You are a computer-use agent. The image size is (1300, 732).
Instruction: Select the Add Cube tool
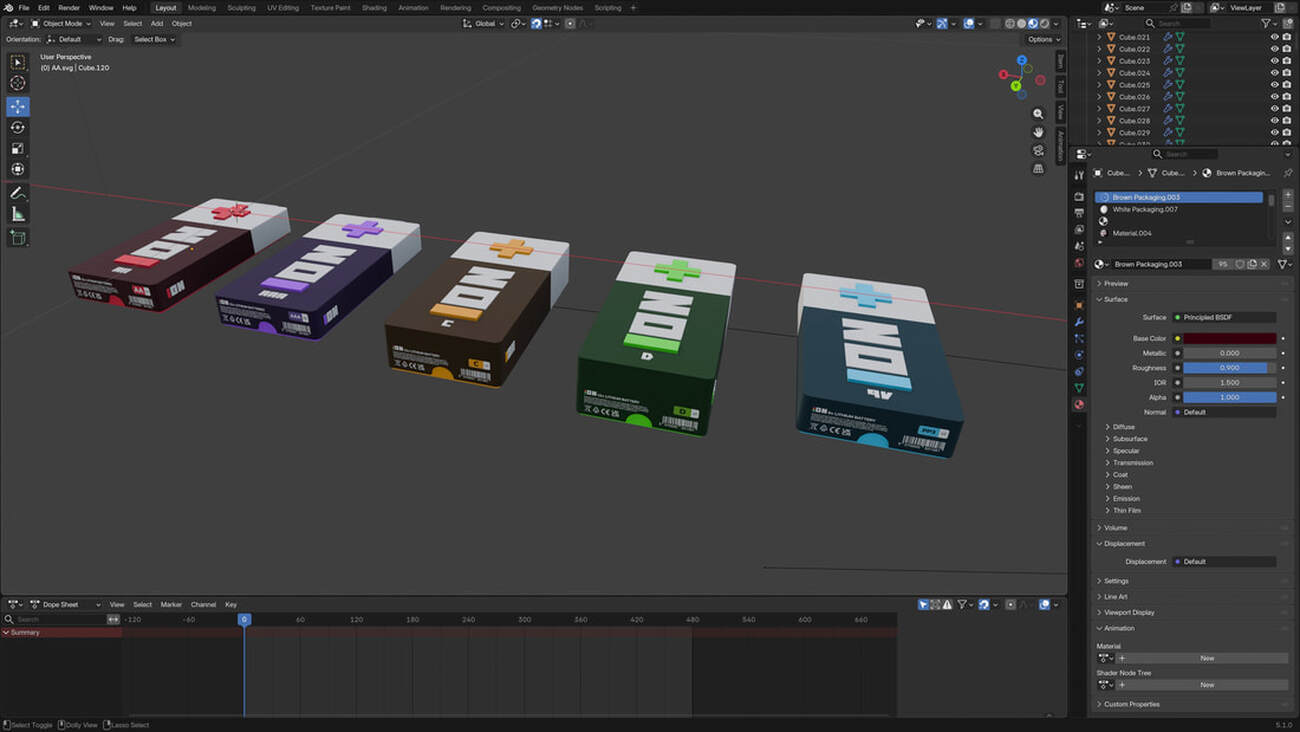[18, 237]
